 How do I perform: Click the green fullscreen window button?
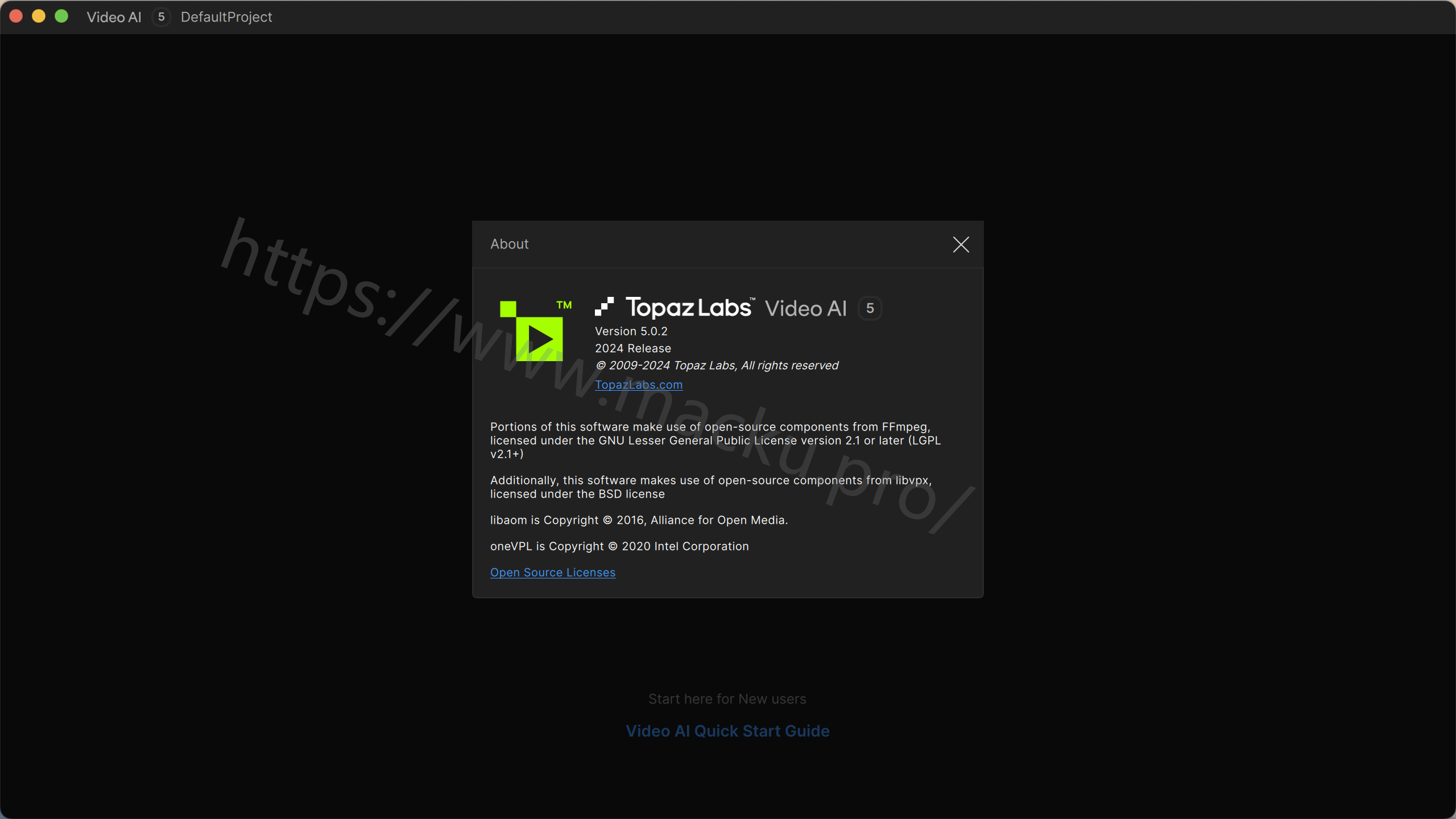[61, 16]
